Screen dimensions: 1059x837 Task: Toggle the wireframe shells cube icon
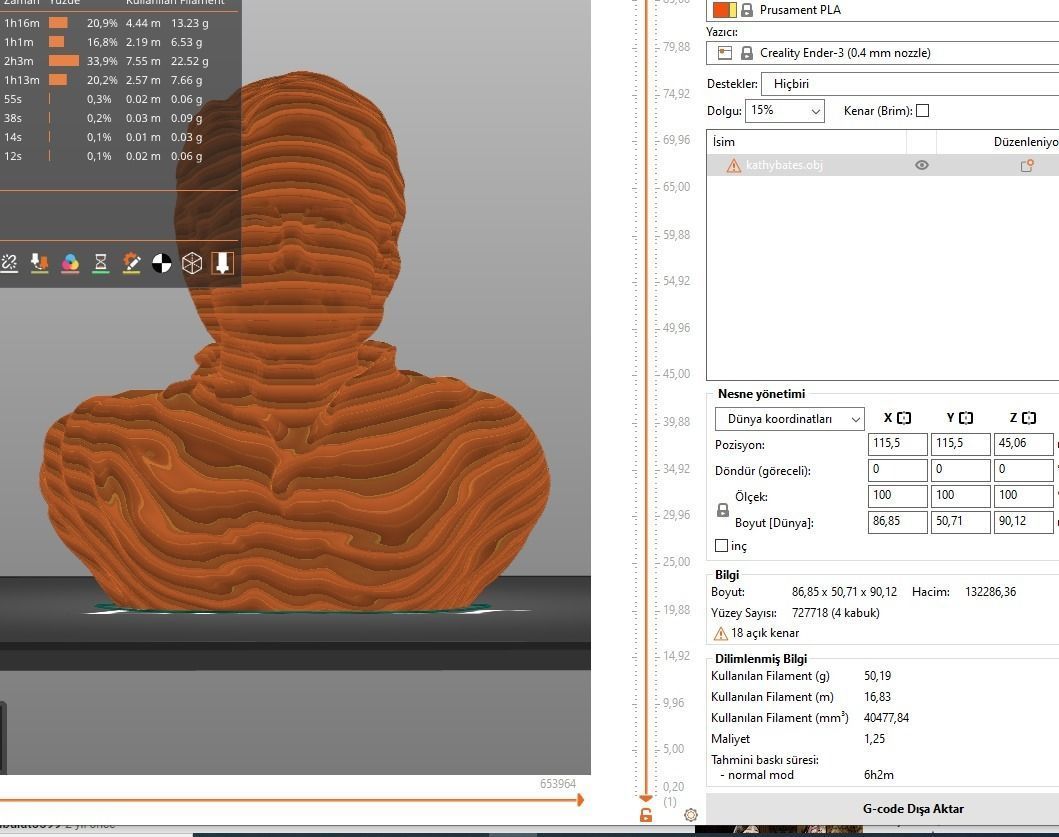tap(192, 263)
